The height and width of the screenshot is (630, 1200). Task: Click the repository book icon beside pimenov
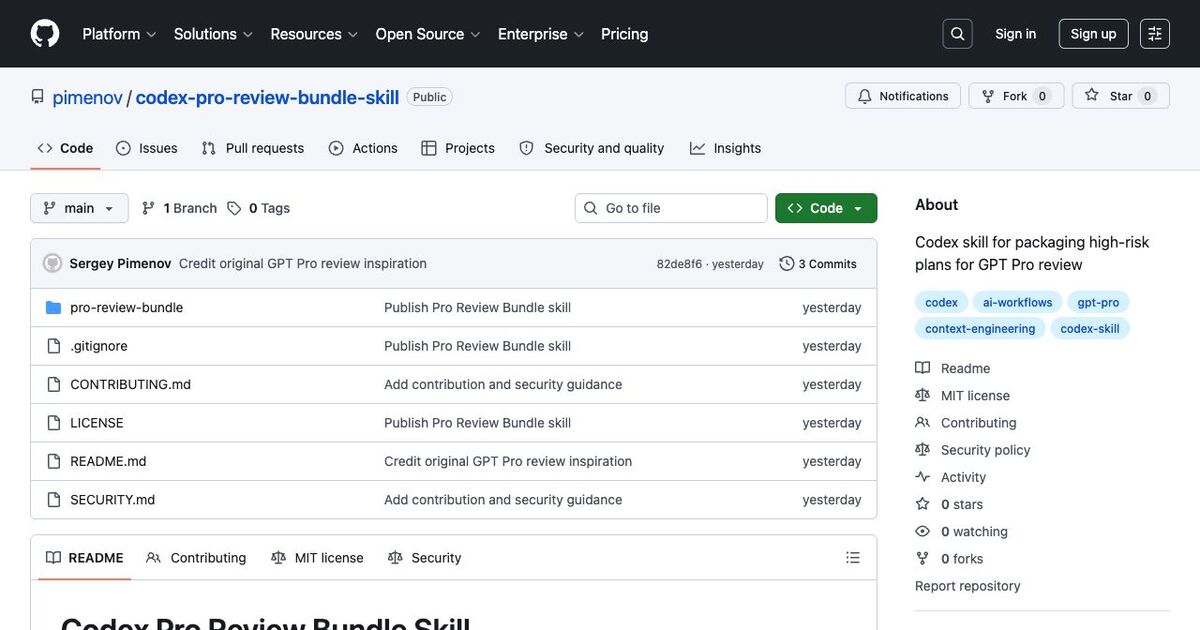click(x=38, y=97)
